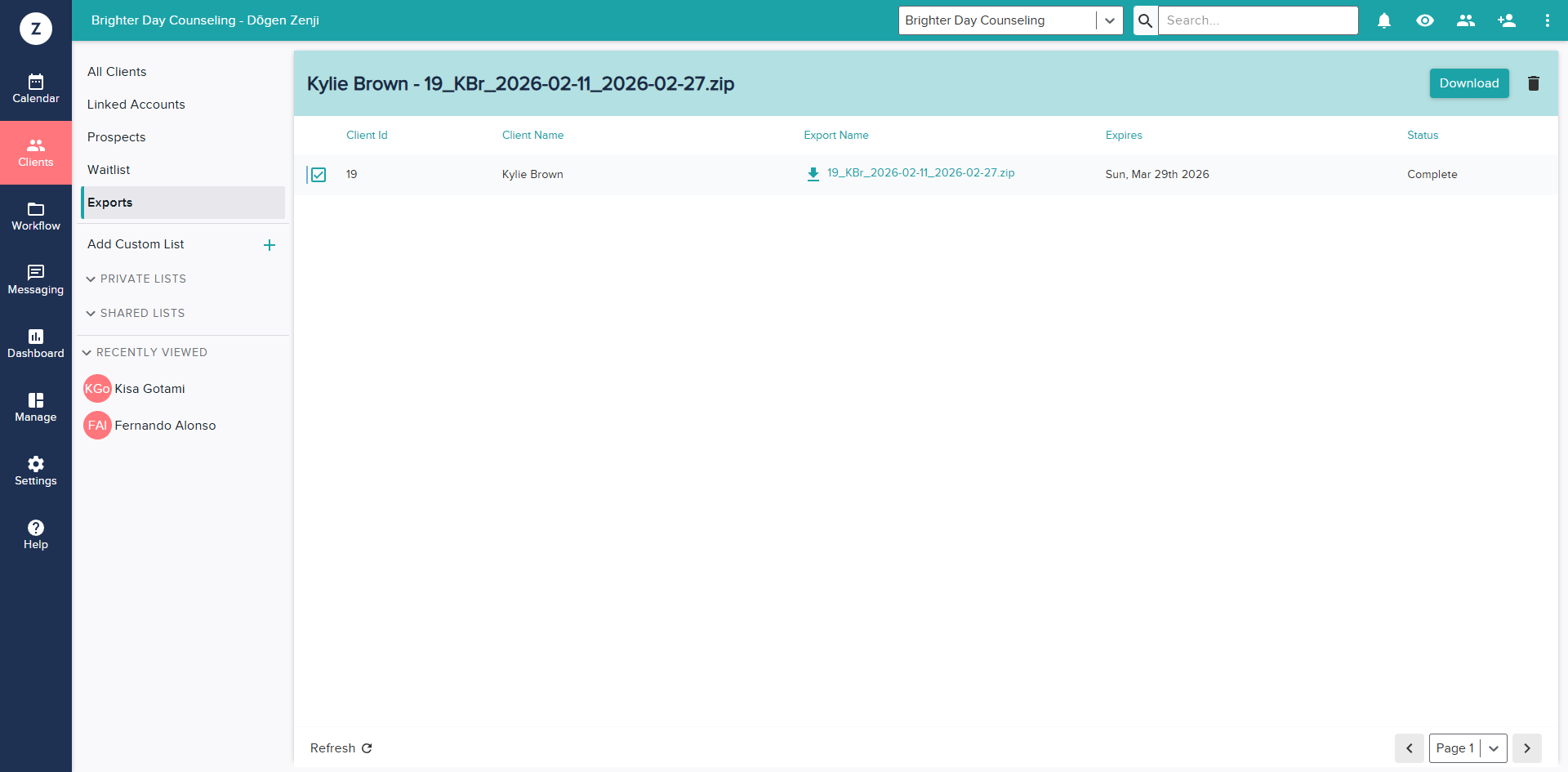Sort by Expires column header
Viewport: 1568px width, 772px height.
click(1124, 136)
